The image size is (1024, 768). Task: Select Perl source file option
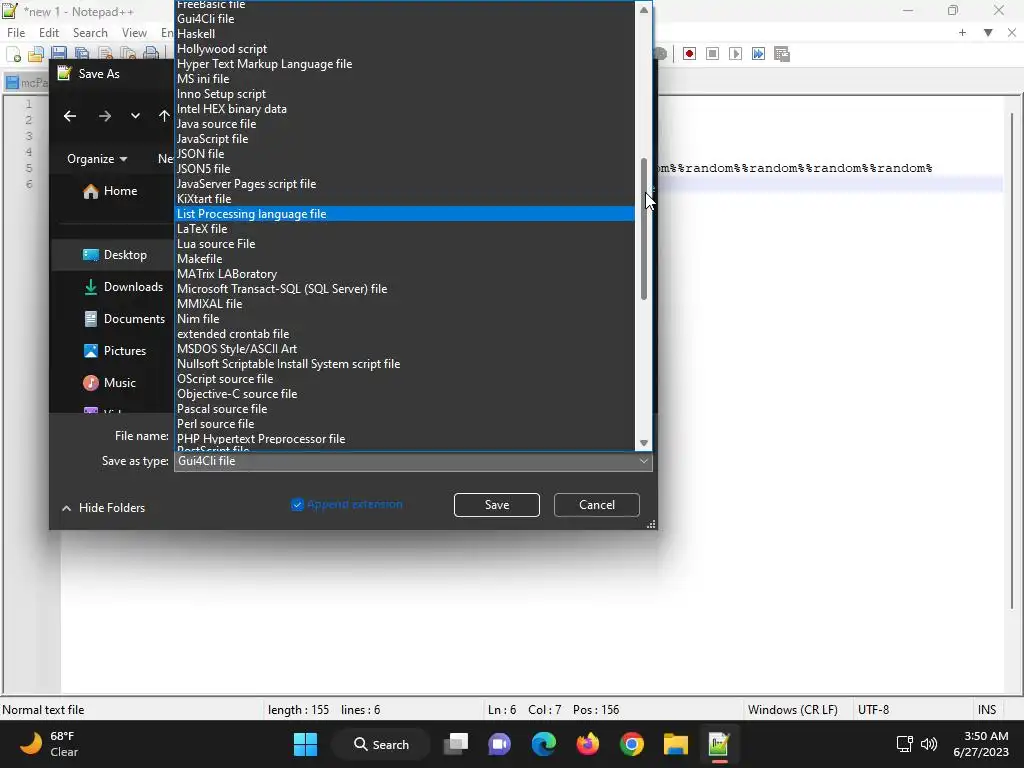(x=405, y=424)
